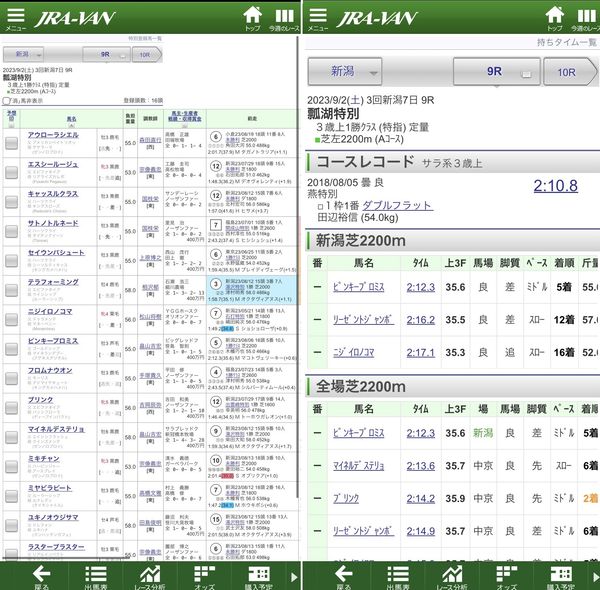Open highlighted previous race cell of テラフォーミング
Image resolution: width=600 pixels, height=590 pixels.
click(x=251, y=290)
